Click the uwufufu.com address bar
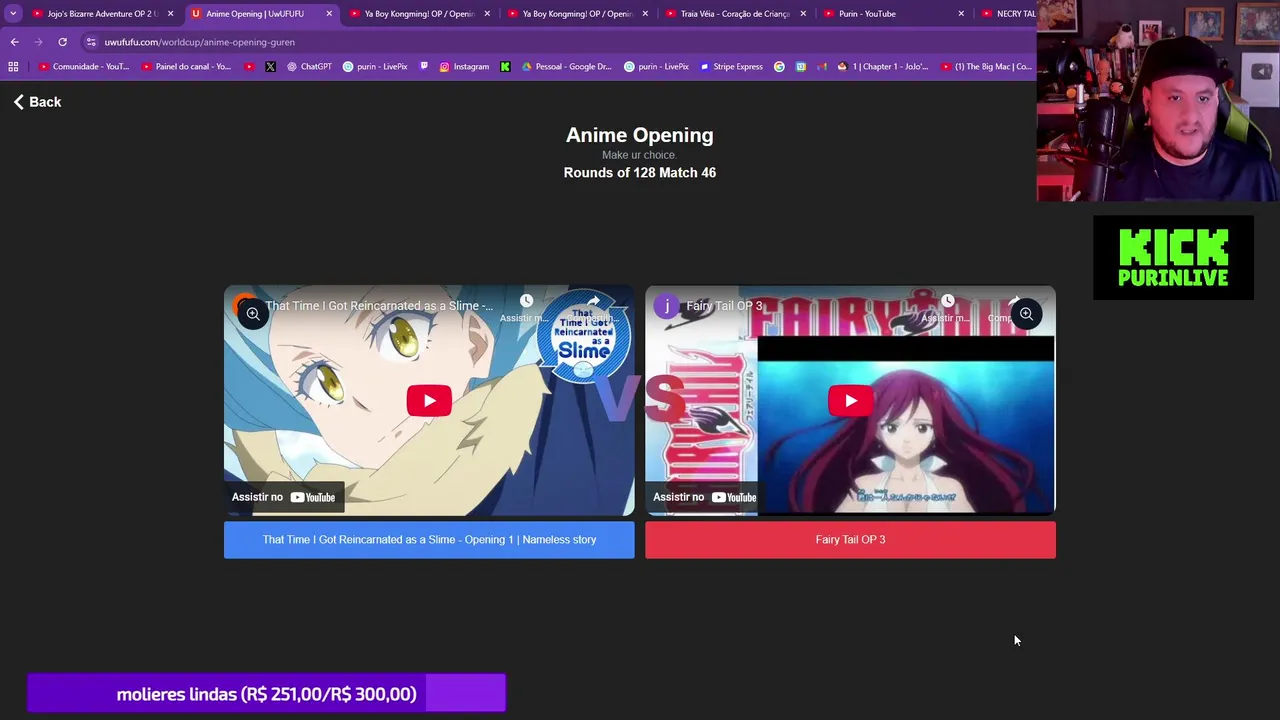This screenshot has width=1280, height=720. coord(560,42)
